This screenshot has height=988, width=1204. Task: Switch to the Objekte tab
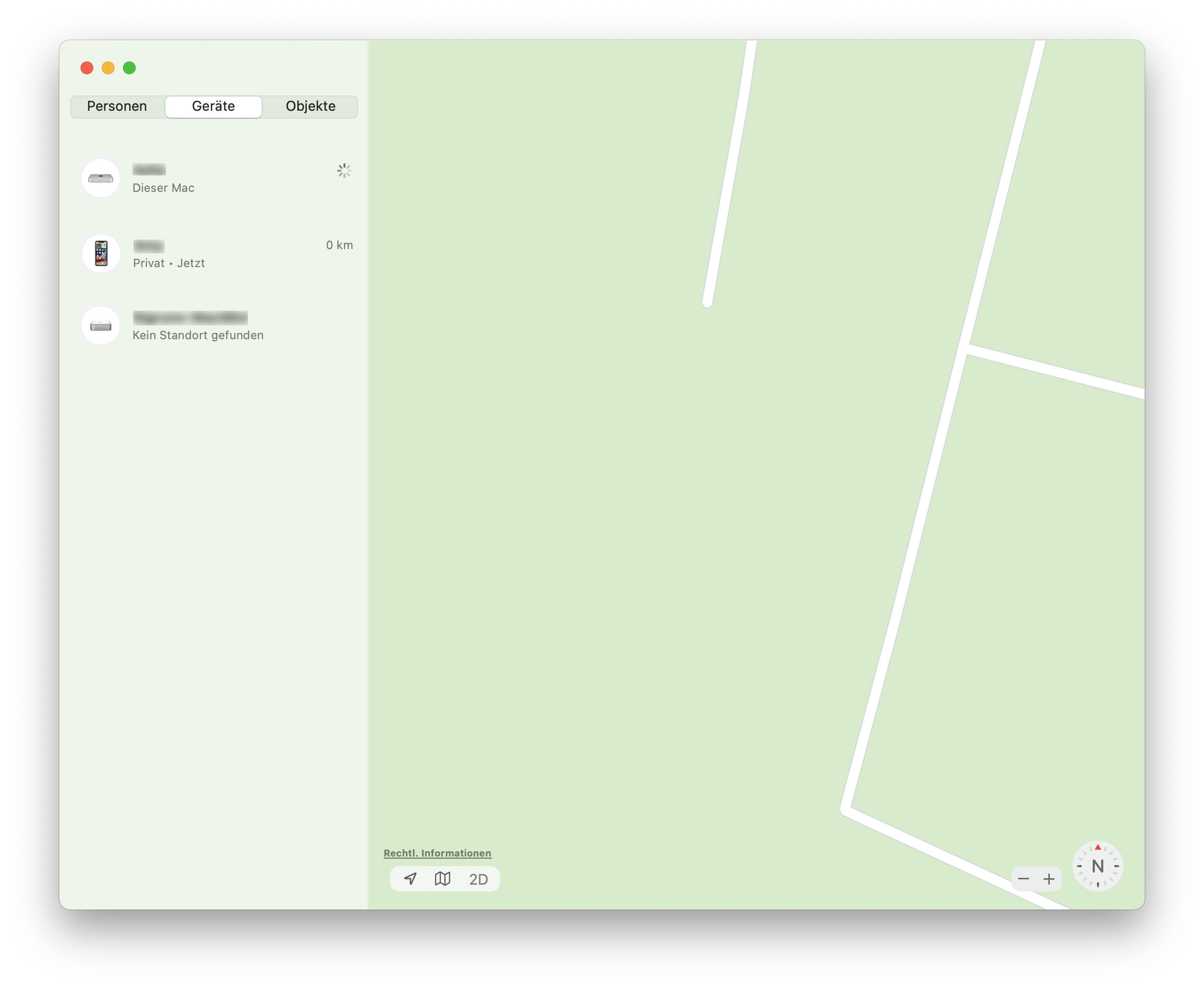pyautogui.click(x=310, y=107)
